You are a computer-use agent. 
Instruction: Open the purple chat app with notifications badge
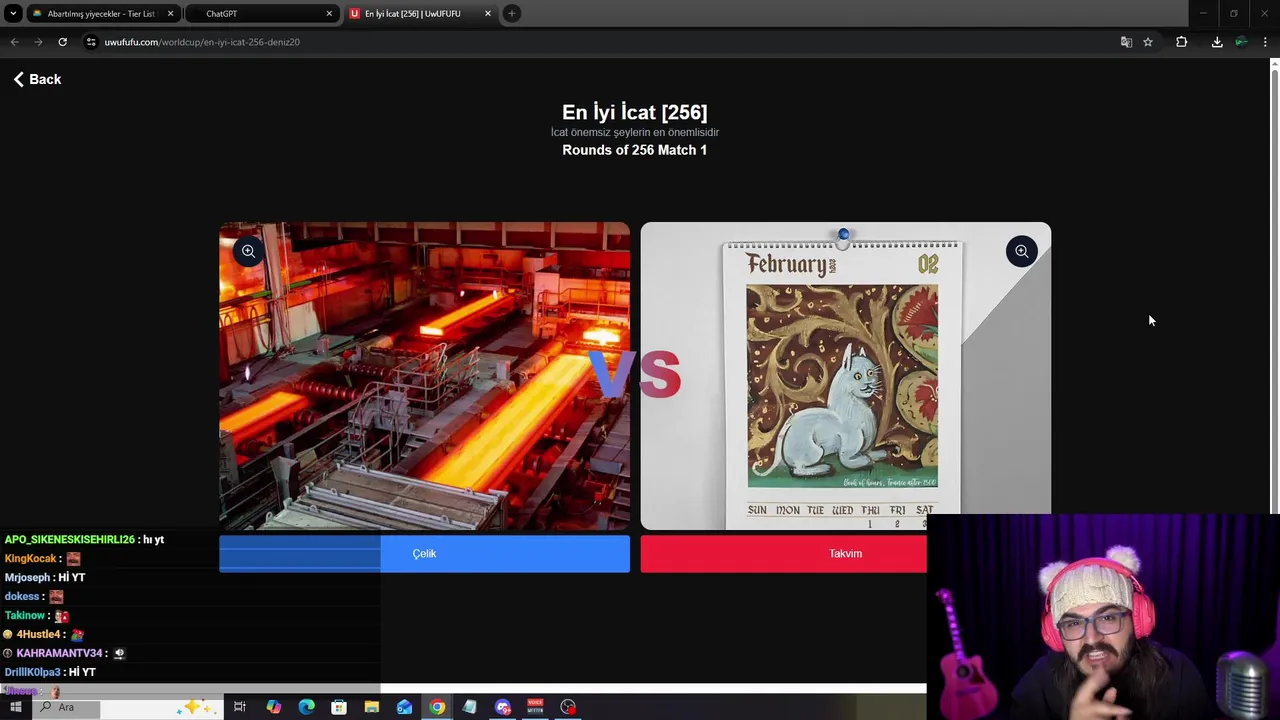[x=503, y=707]
